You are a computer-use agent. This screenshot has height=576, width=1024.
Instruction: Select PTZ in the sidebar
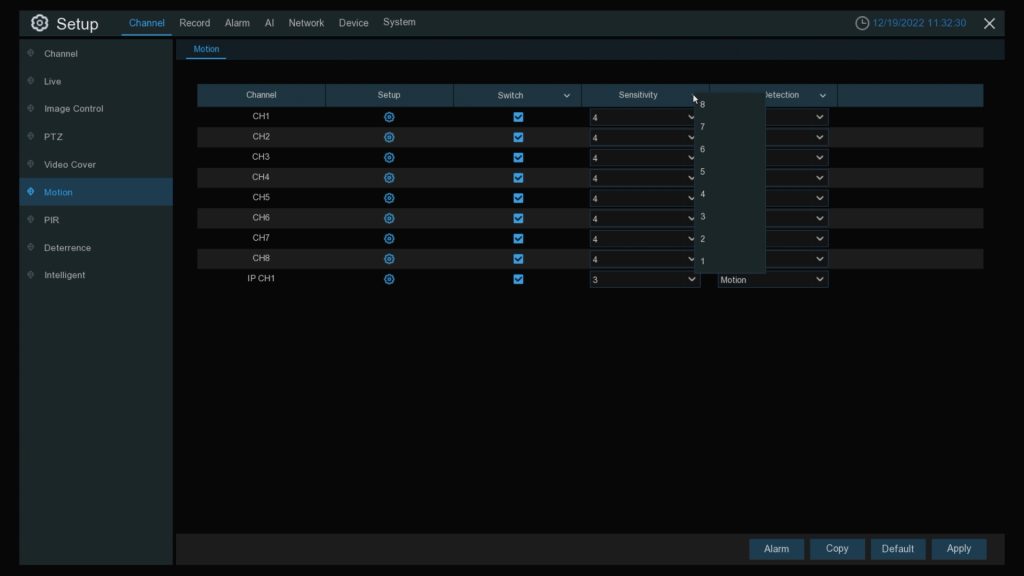(53, 137)
